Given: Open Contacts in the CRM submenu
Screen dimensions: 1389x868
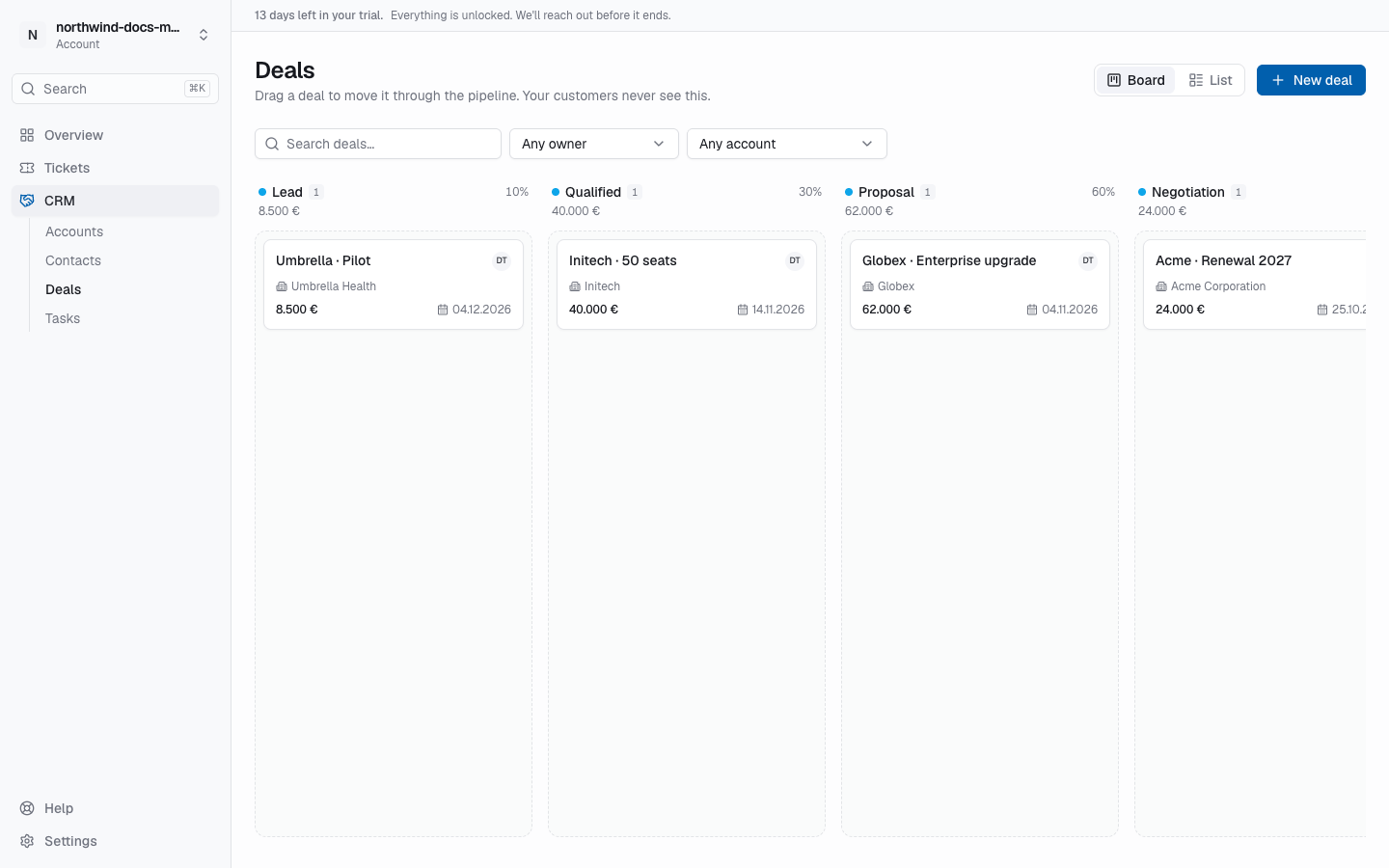Looking at the screenshot, I should (x=73, y=260).
